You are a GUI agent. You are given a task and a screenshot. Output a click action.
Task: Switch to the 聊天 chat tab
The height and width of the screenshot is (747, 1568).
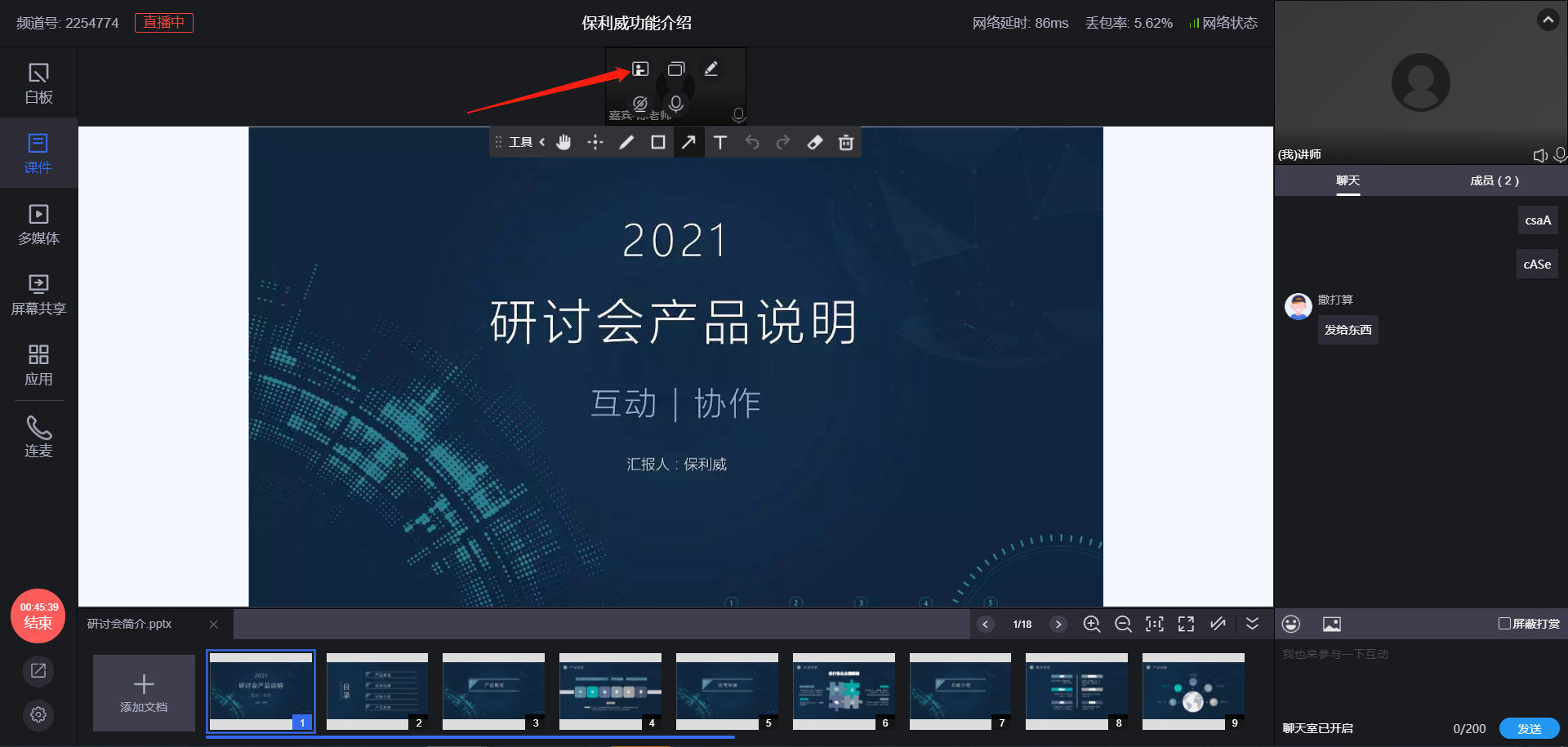(1347, 180)
